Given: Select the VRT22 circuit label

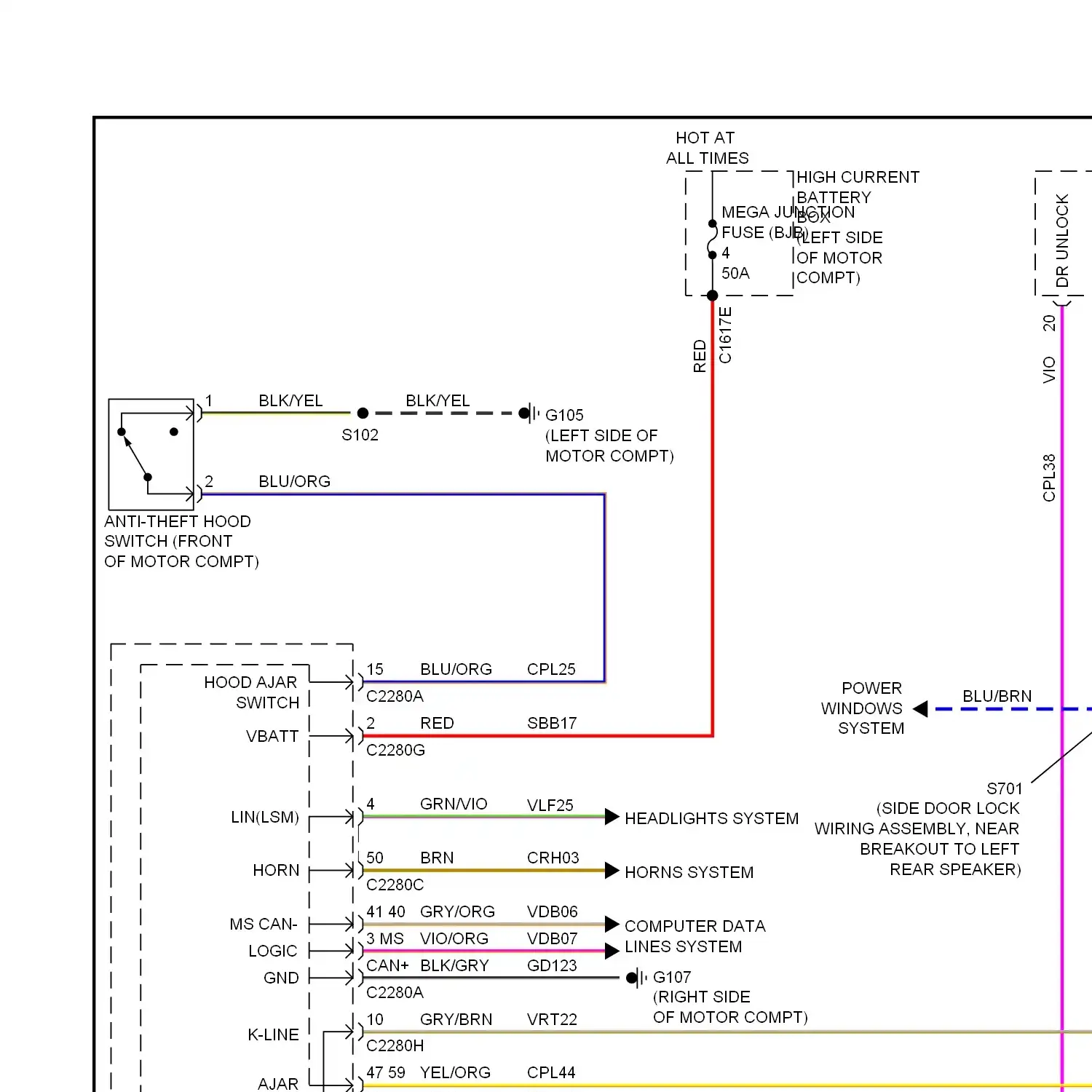Looking at the screenshot, I should pos(552,1019).
